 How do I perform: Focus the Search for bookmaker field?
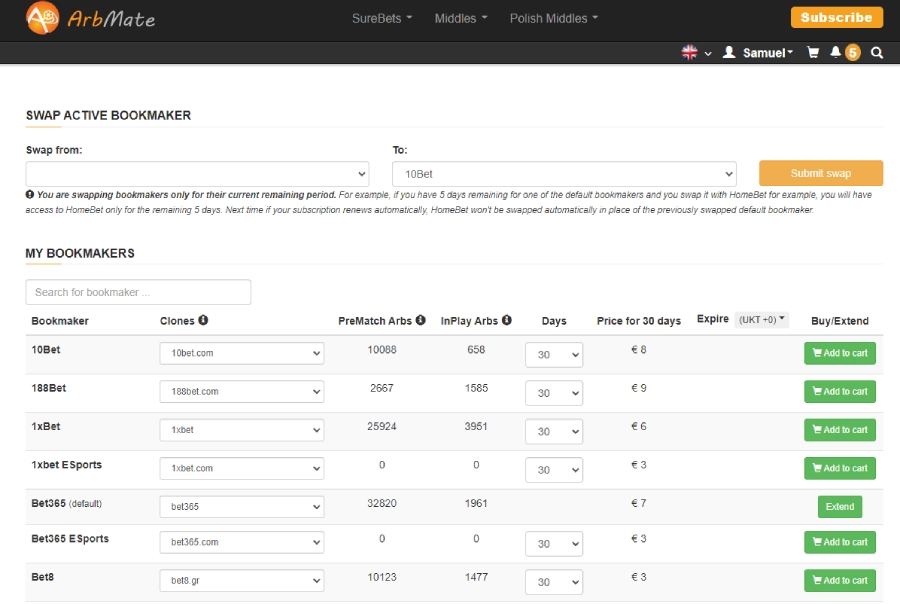coord(138,292)
